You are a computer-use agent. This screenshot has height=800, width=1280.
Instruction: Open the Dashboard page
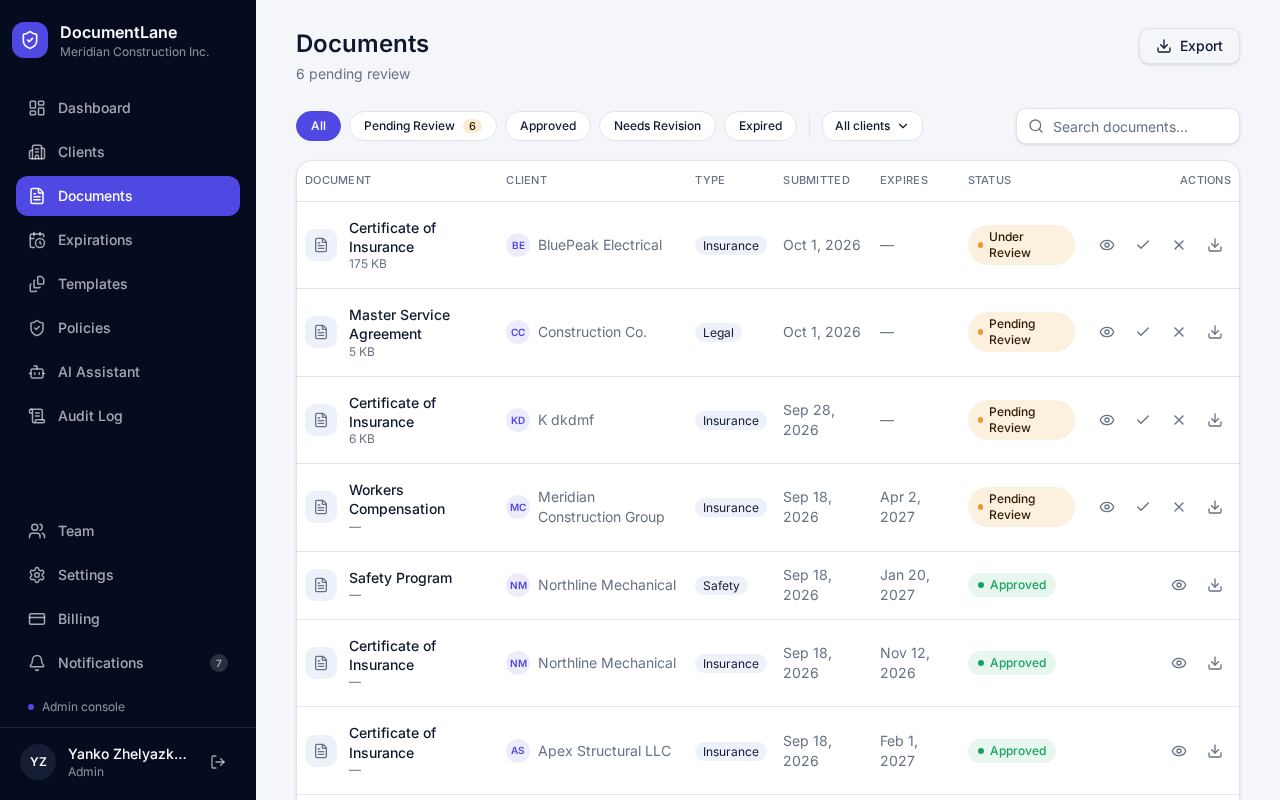point(128,108)
